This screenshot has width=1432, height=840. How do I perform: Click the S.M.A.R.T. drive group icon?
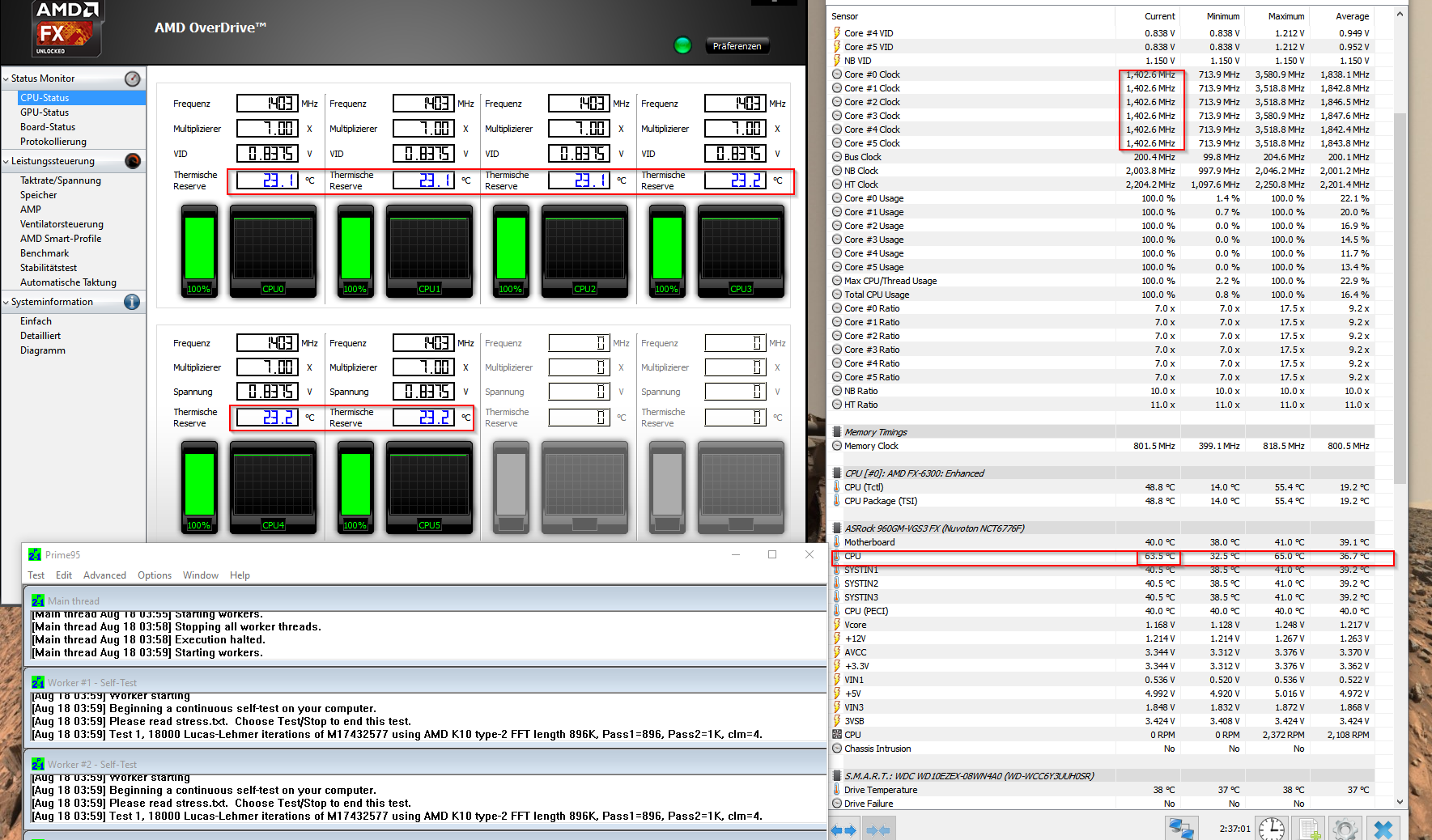[x=837, y=776]
